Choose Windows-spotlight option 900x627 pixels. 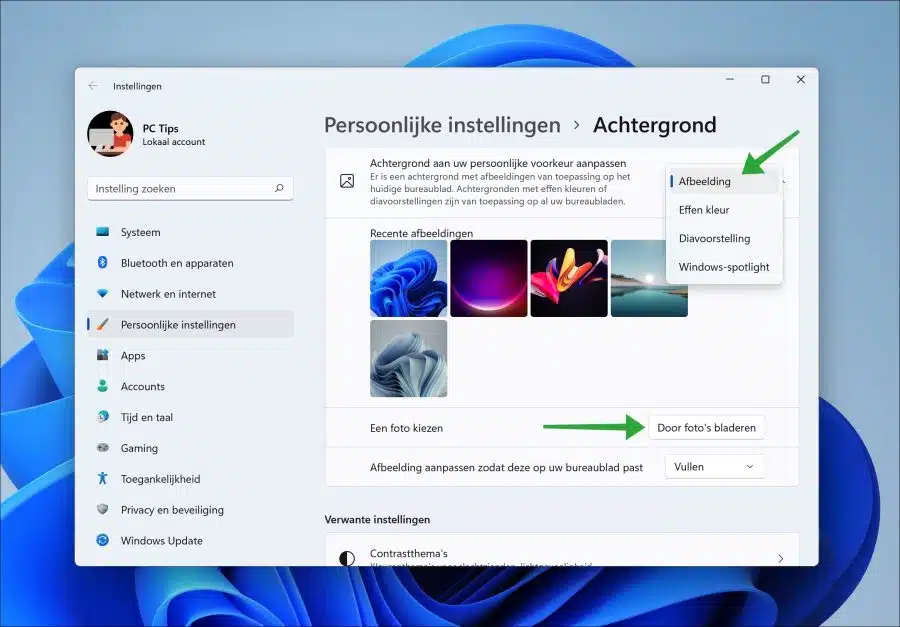[724, 267]
